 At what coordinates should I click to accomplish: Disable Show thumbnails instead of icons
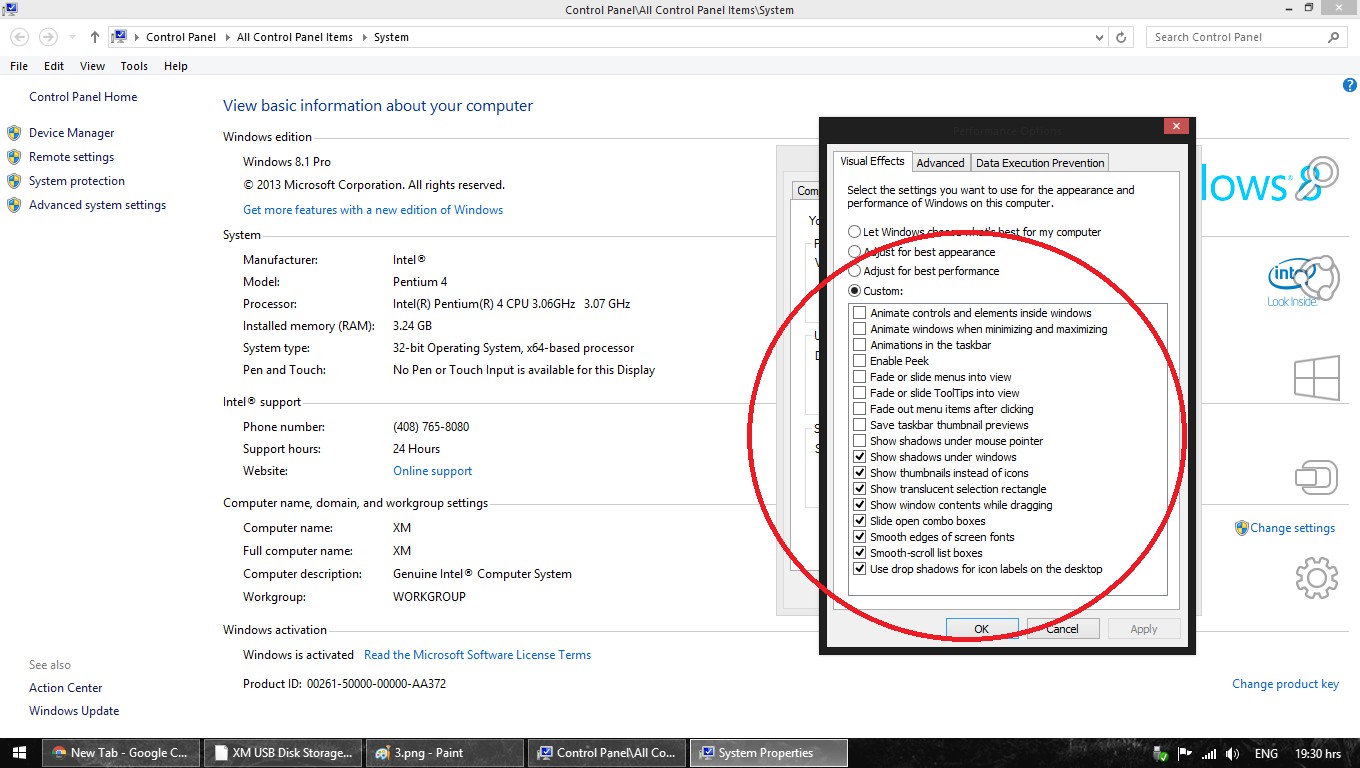859,473
